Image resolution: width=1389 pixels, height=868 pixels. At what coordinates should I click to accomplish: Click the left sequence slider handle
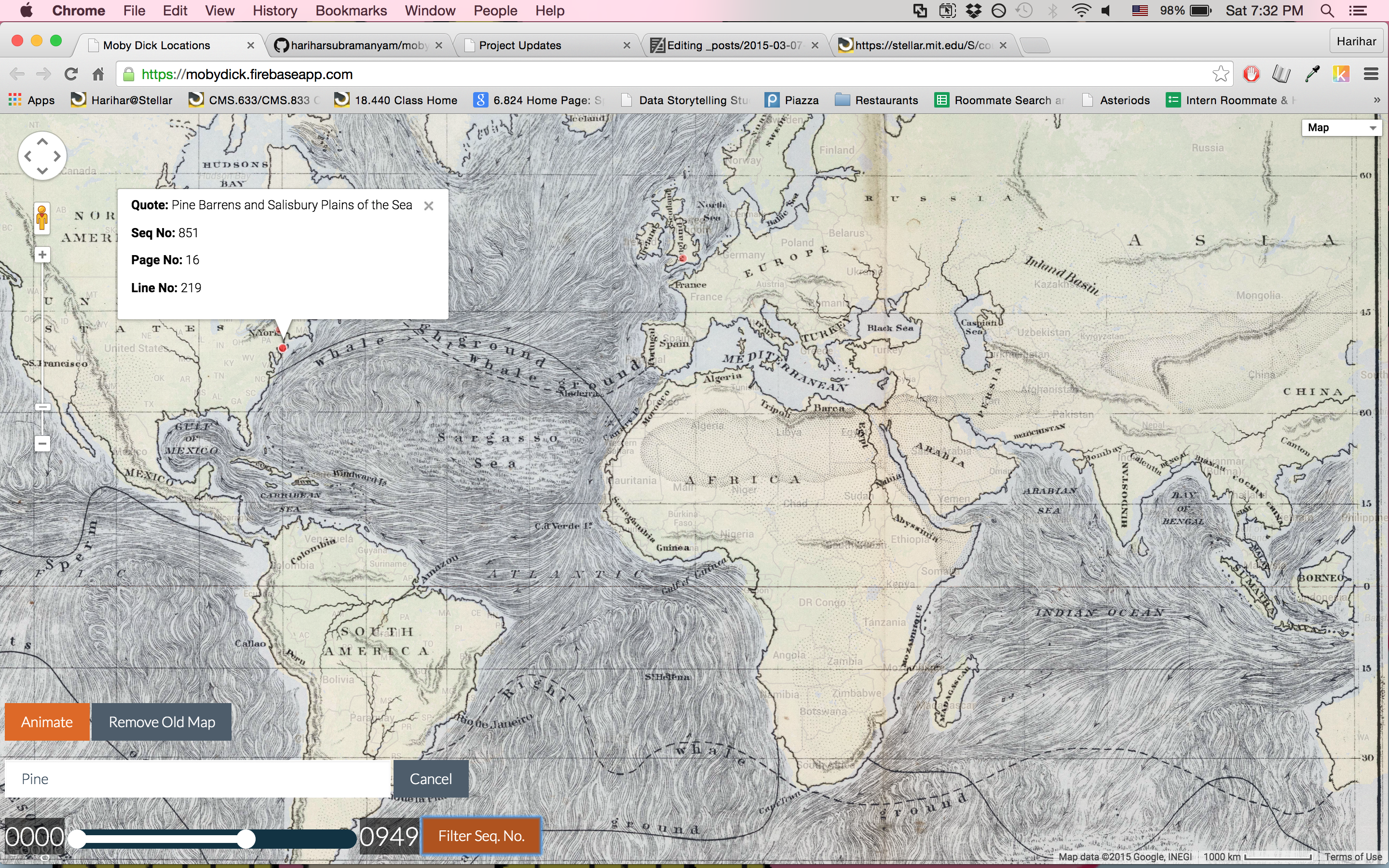pyautogui.click(x=77, y=839)
